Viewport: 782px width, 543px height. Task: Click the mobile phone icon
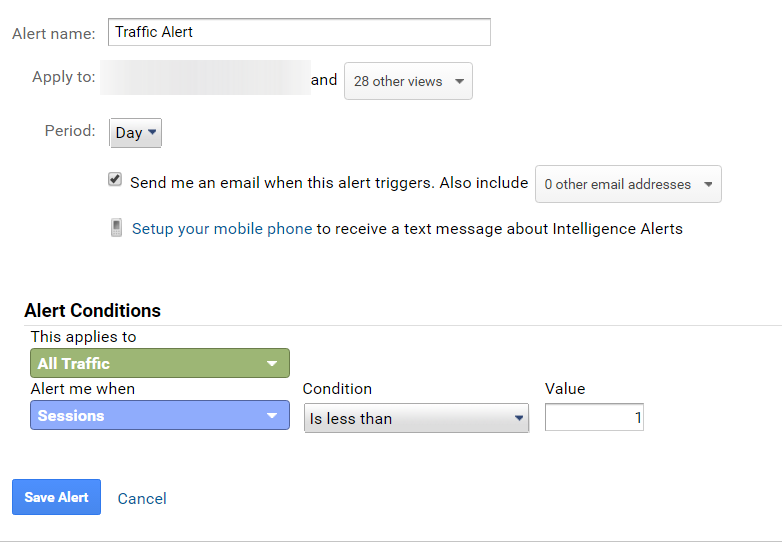coord(117,228)
